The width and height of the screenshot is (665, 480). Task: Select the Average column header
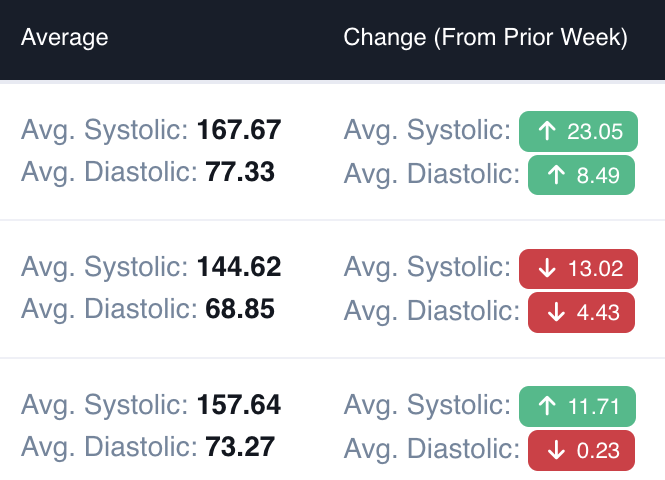click(64, 37)
